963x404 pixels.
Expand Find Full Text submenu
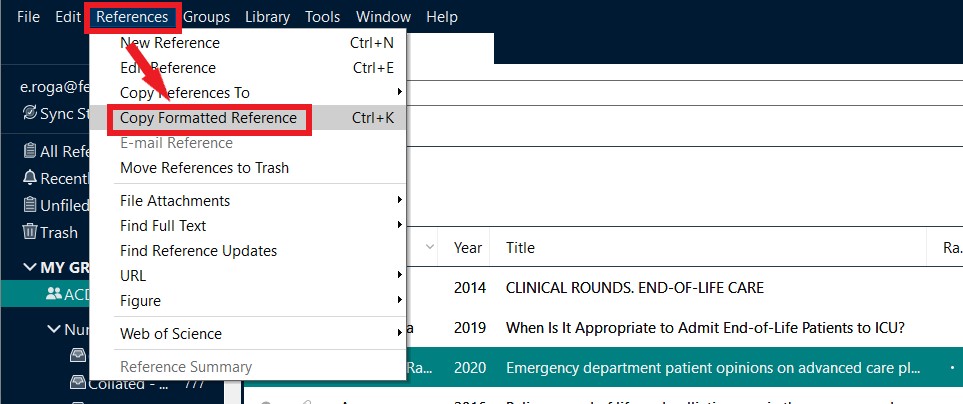(248, 226)
